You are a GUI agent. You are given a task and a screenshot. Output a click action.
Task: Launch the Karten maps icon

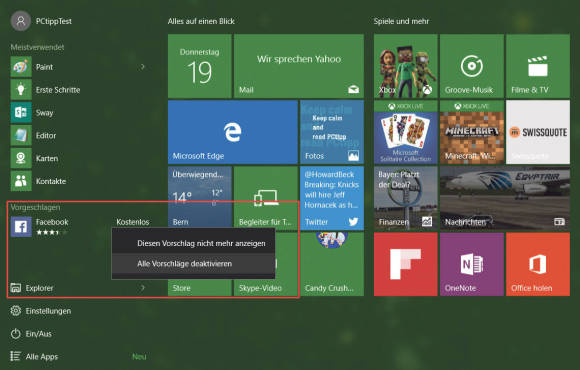[21, 158]
